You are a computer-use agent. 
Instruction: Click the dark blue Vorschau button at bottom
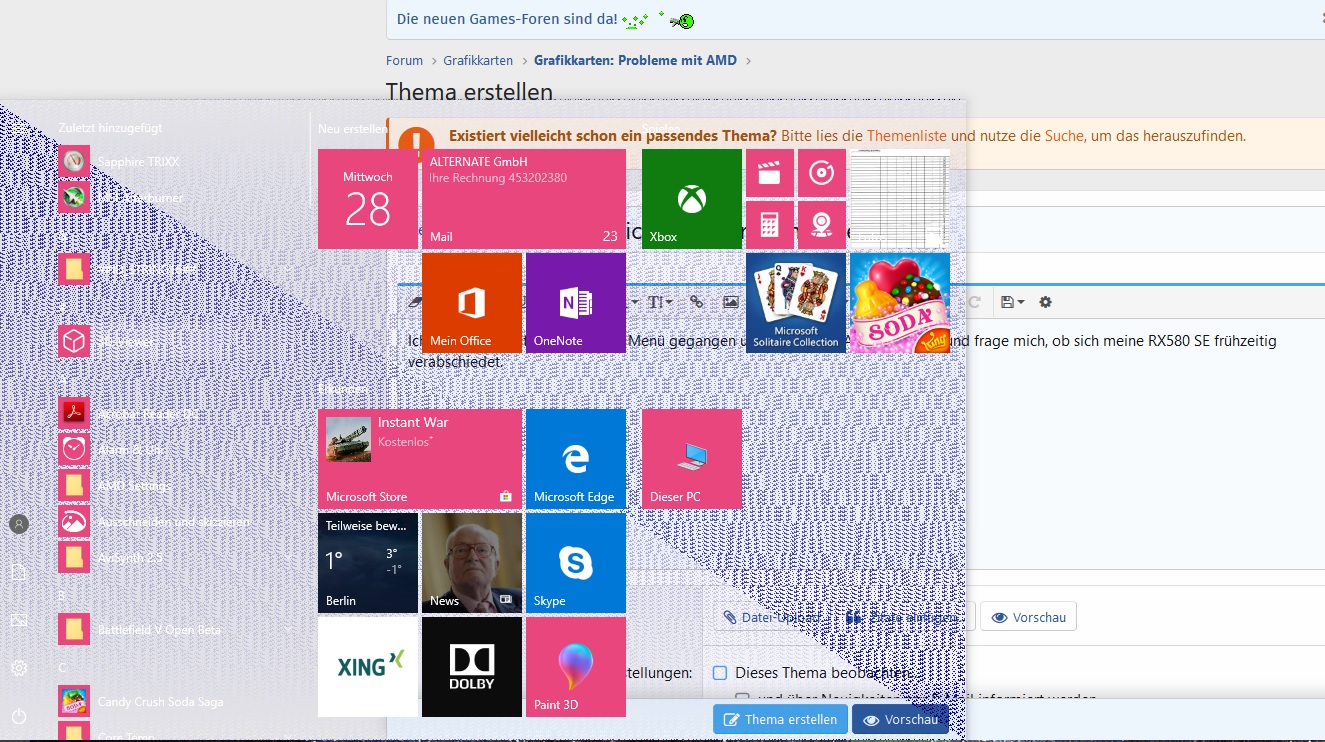[x=900, y=720]
